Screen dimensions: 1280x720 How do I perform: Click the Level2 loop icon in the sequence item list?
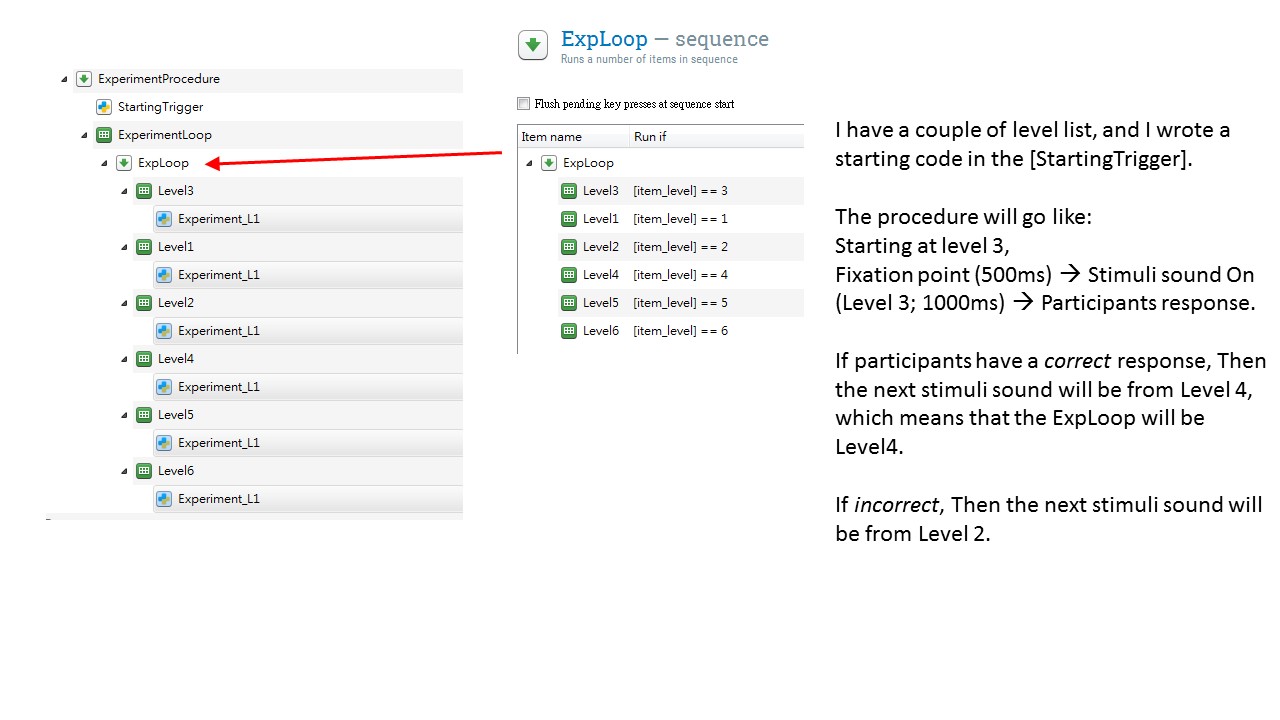tap(569, 247)
